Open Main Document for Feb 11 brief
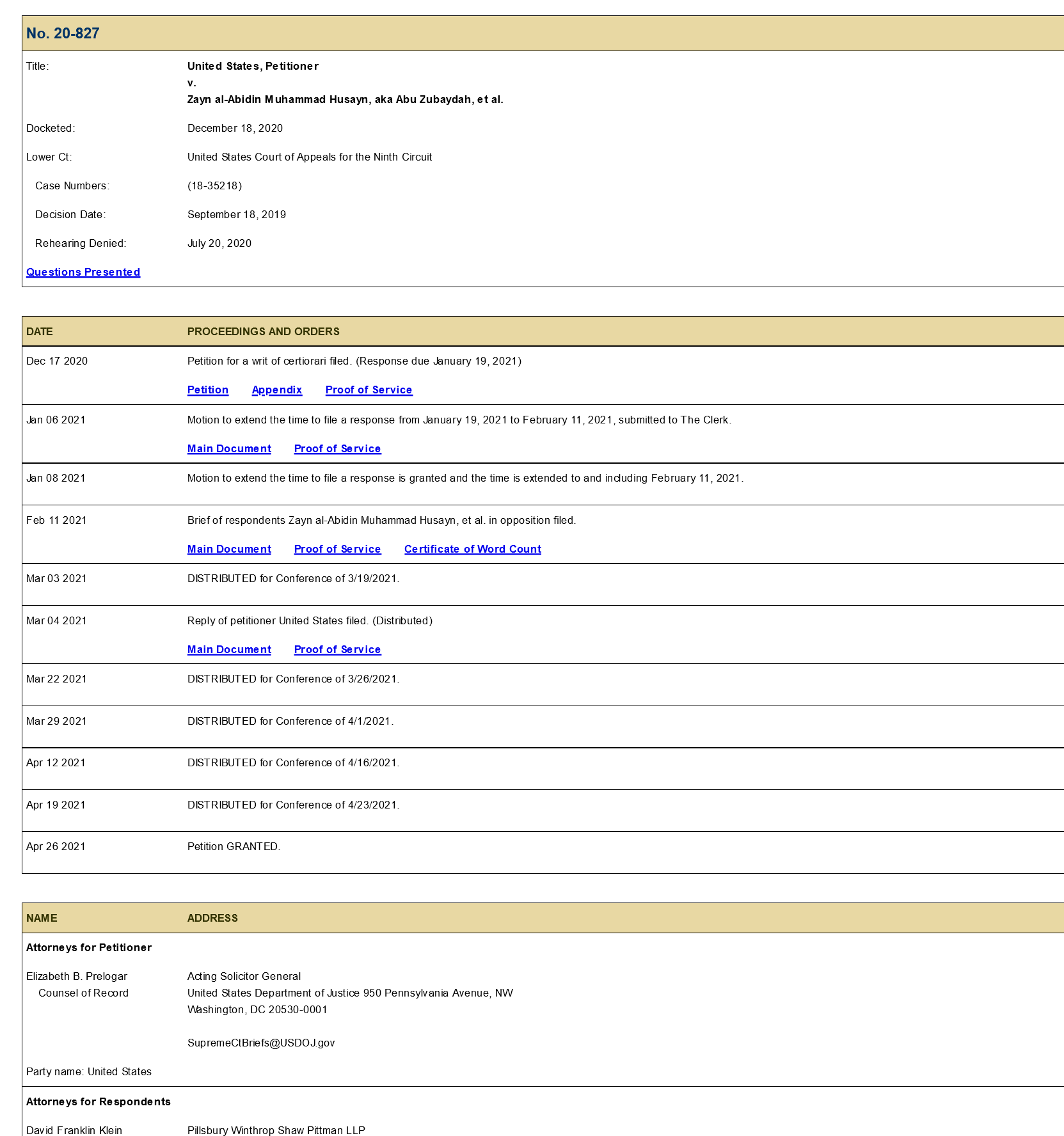 coord(229,549)
